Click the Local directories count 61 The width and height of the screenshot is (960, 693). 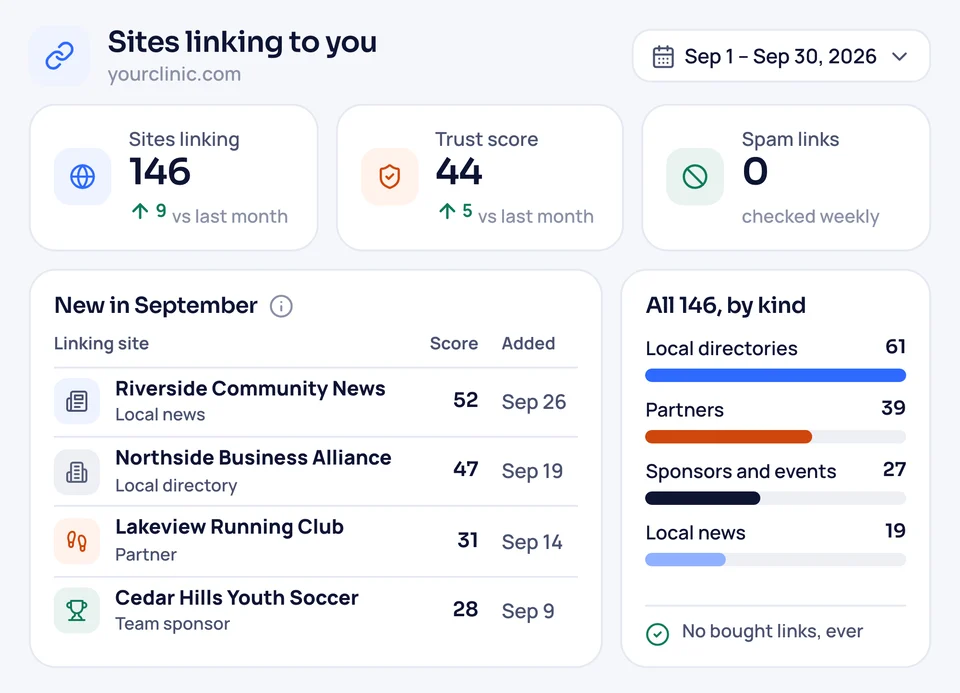896,346
